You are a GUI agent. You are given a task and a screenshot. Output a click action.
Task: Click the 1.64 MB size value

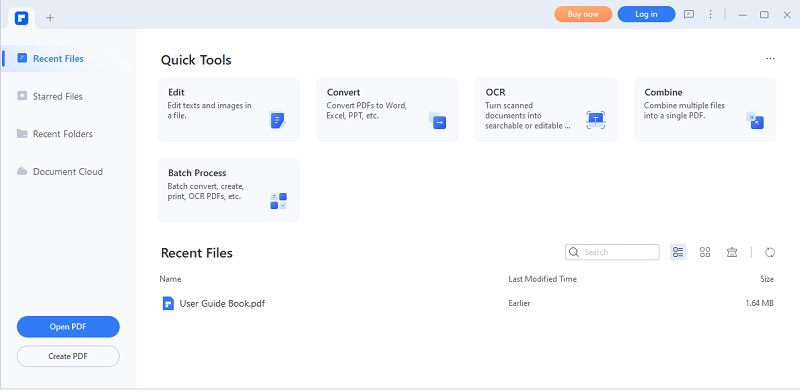coord(760,303)
